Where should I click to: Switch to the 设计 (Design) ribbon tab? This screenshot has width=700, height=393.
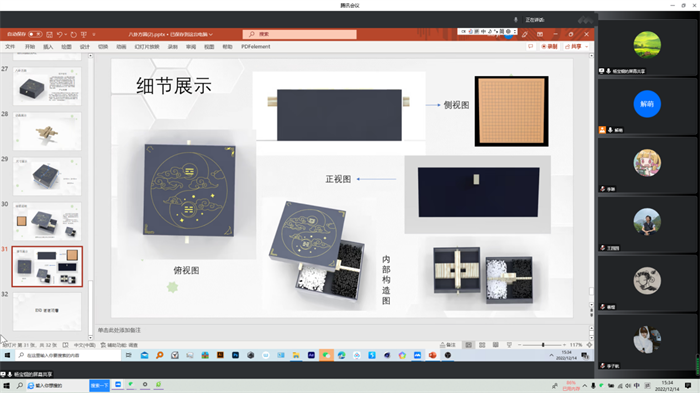[x=84, y=46]
